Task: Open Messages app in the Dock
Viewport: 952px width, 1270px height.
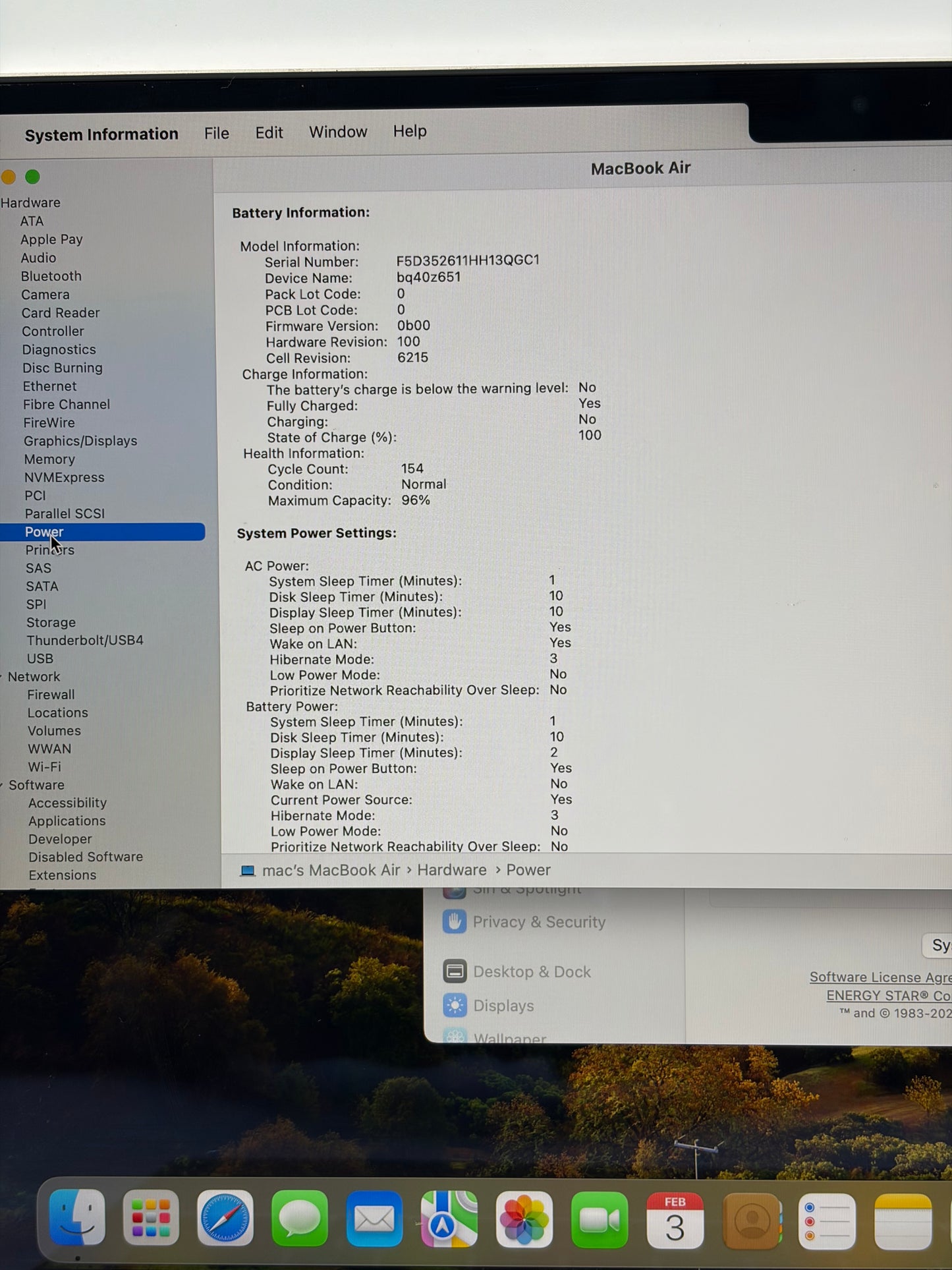Action: tap(300, 1218)
